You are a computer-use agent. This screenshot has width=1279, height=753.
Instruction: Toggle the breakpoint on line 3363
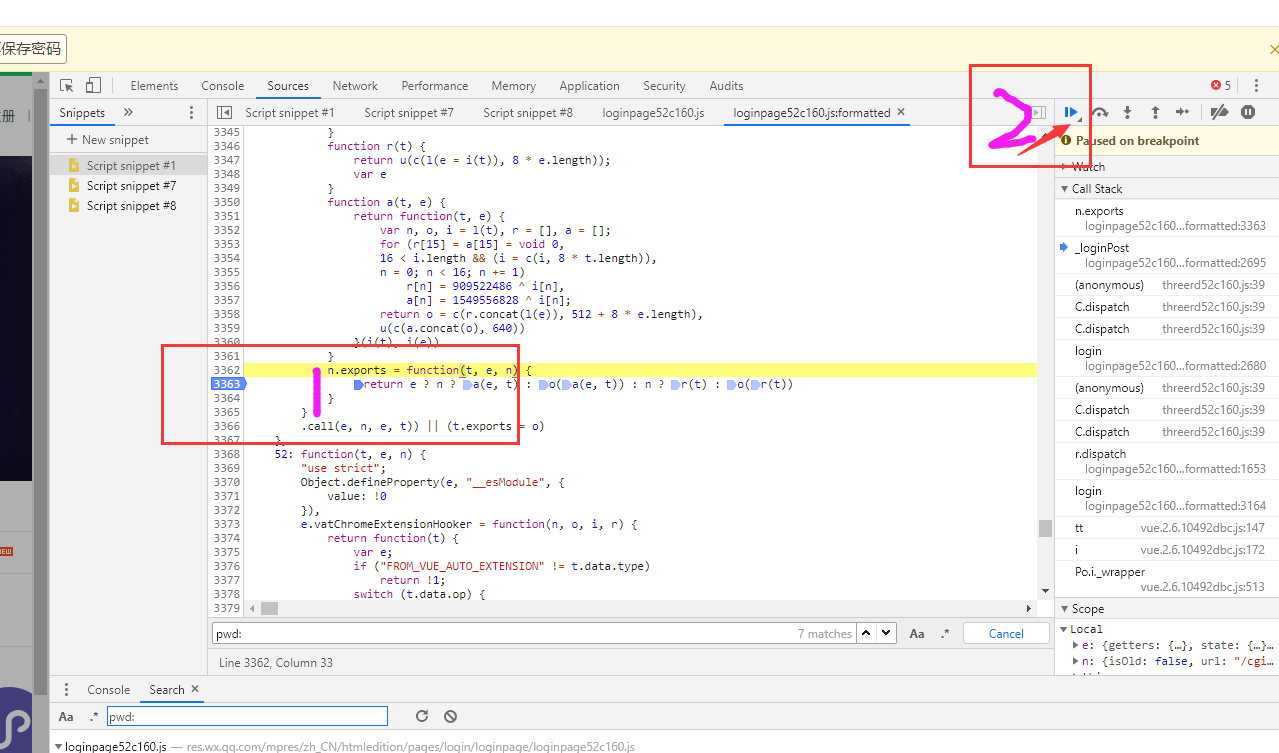point(226,384)
